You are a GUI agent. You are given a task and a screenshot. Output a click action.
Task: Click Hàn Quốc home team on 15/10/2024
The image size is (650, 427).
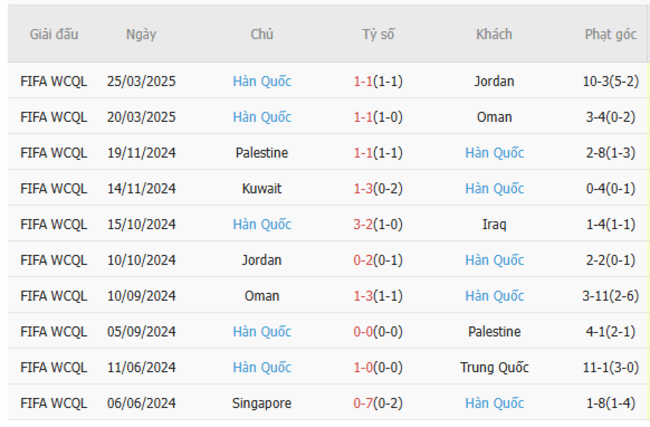pyautogui.click(x=262, y=224)
